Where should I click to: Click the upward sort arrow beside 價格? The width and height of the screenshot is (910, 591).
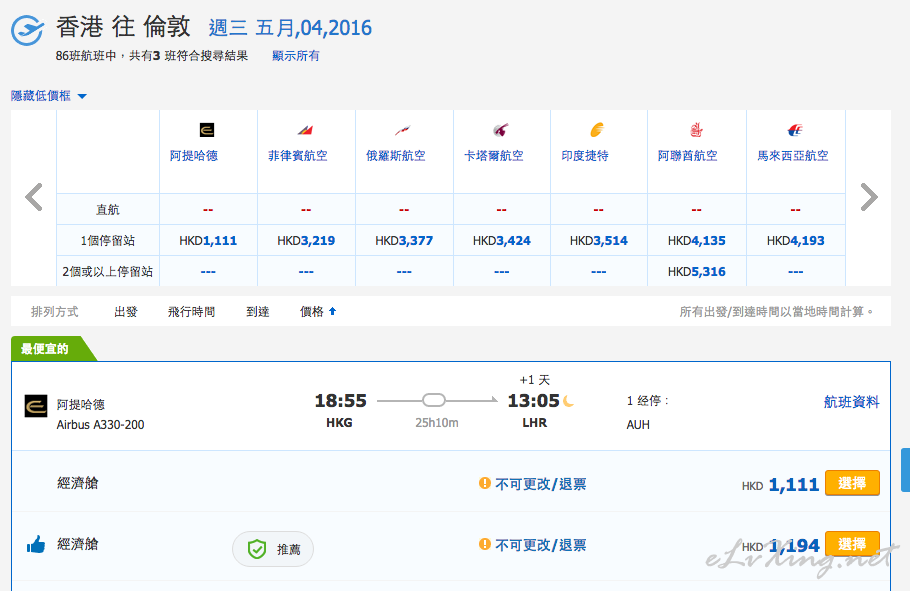point(333,311)
